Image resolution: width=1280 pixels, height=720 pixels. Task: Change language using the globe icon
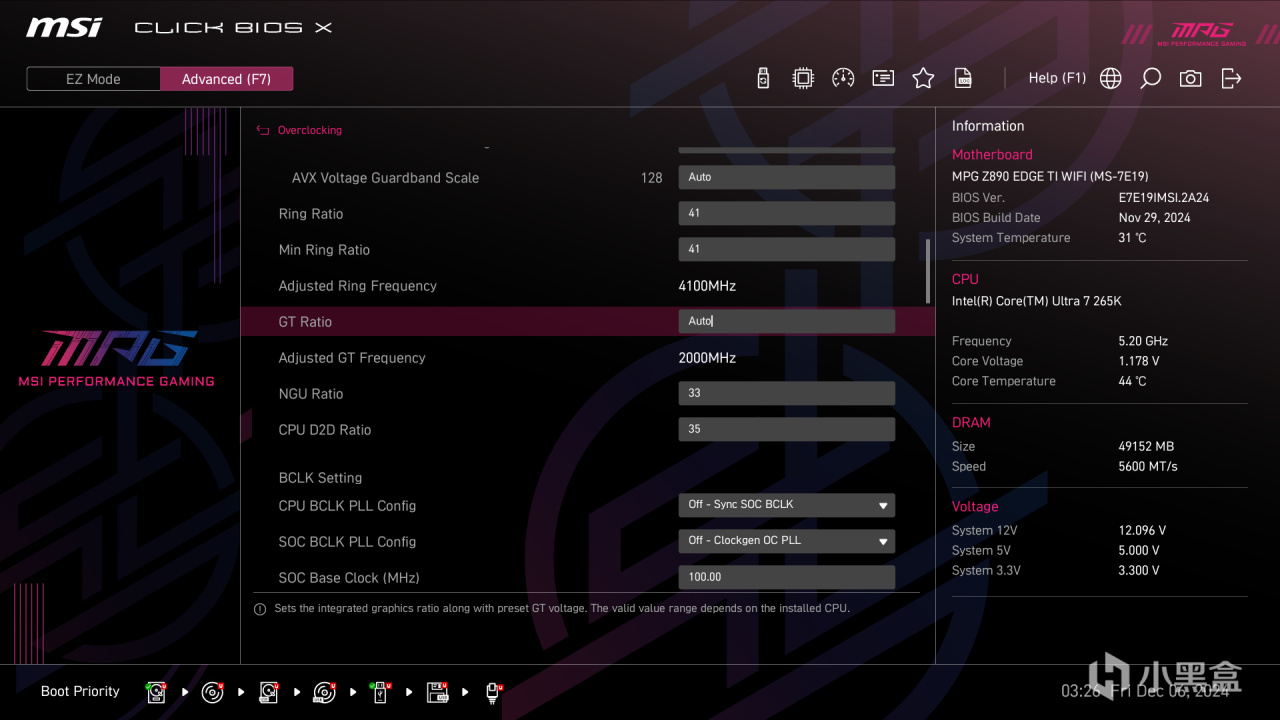click(1111, 78)
